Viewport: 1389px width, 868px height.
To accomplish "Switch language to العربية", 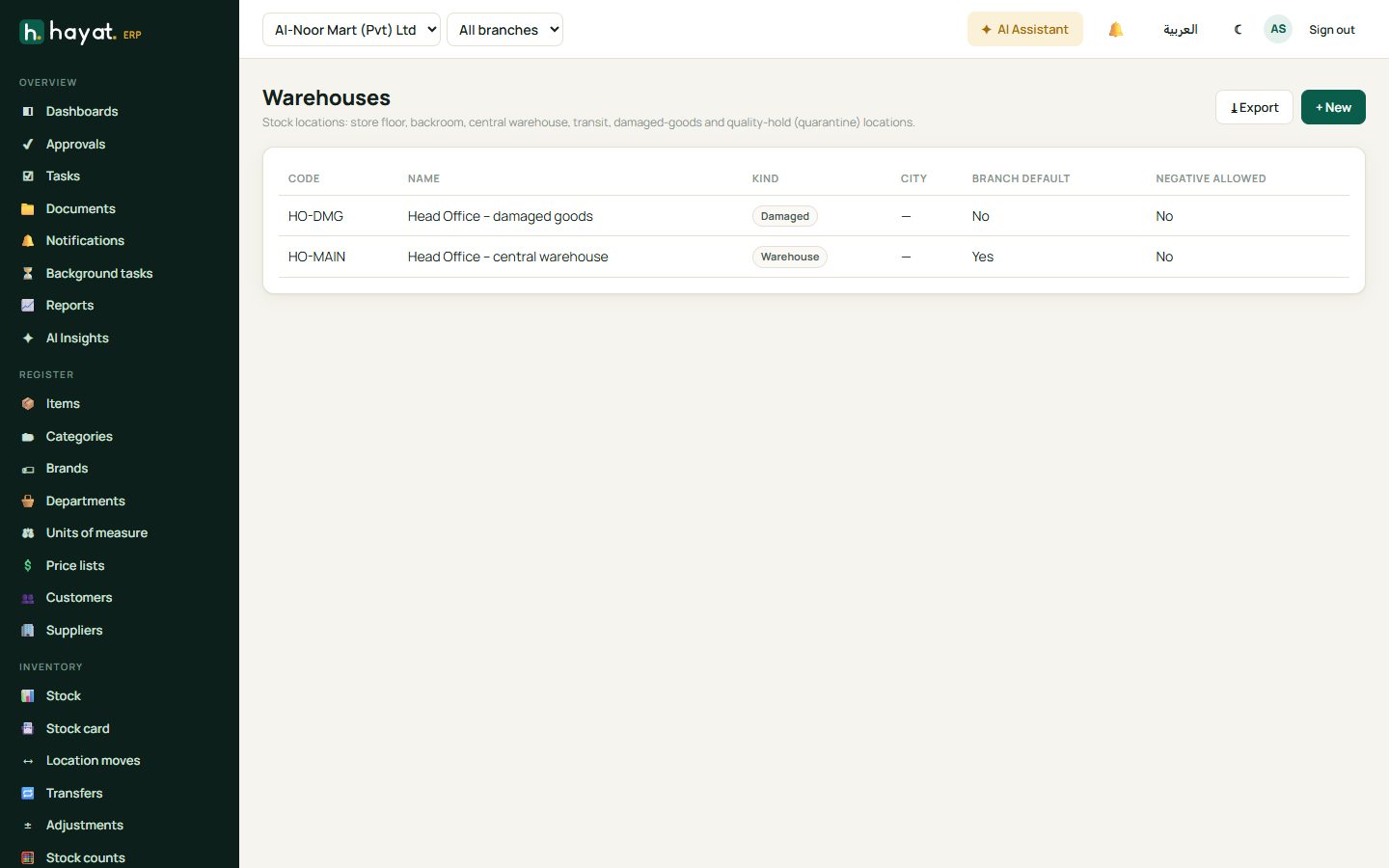I will 1180,29.
